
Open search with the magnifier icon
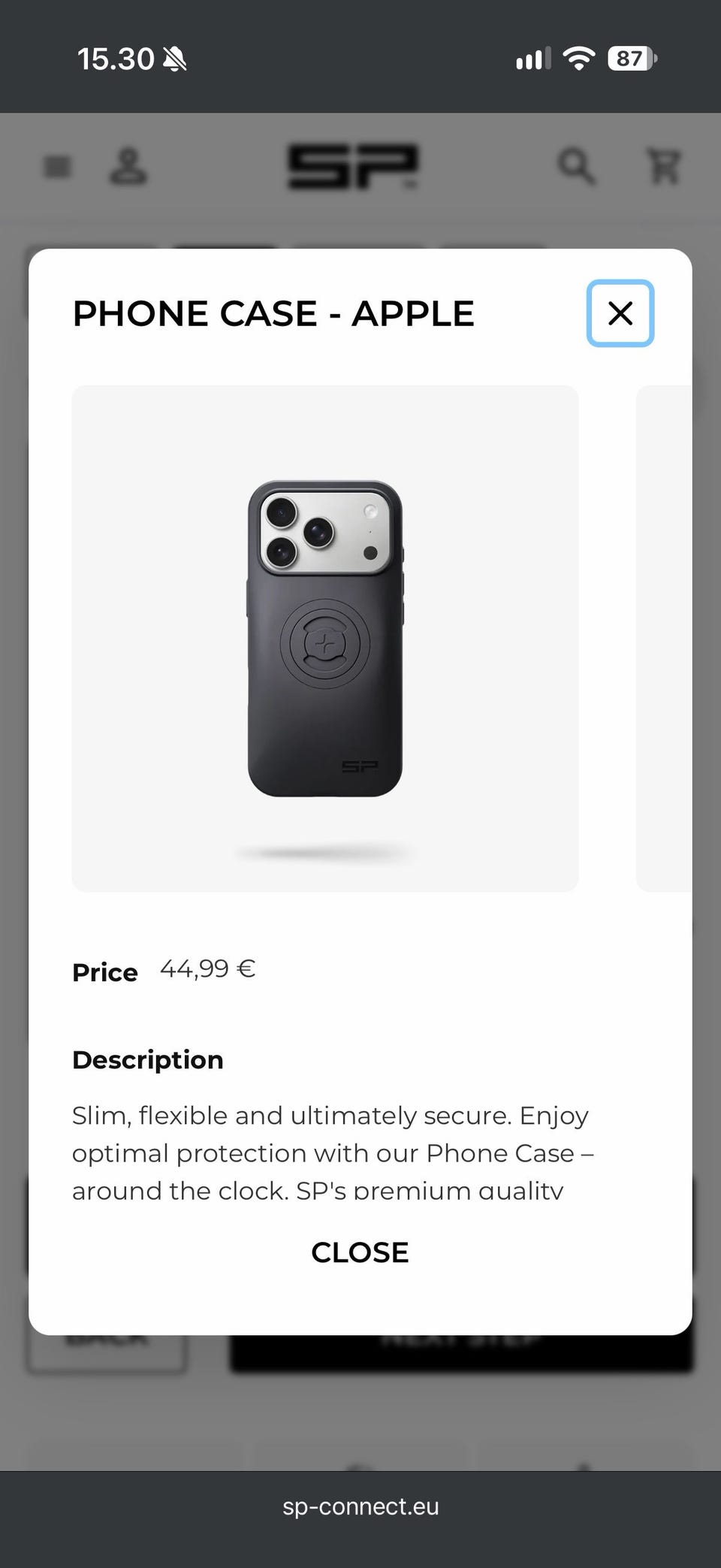pos(577,166)
